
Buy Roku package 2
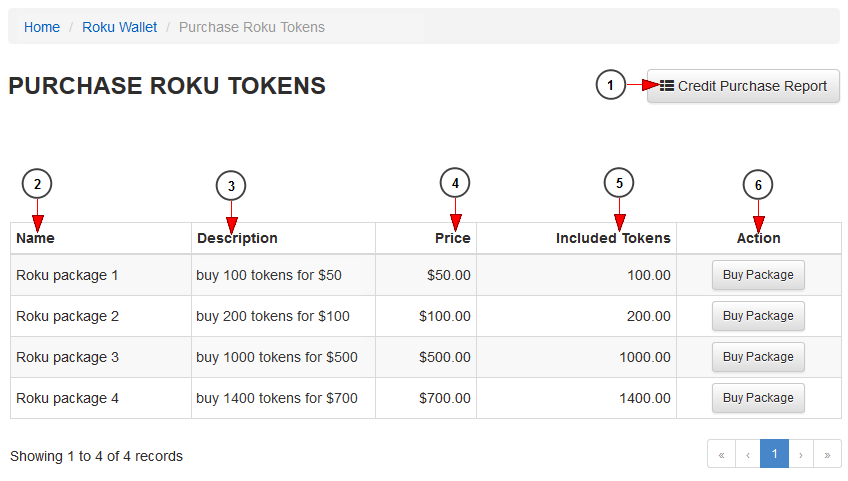click(758, 316)
